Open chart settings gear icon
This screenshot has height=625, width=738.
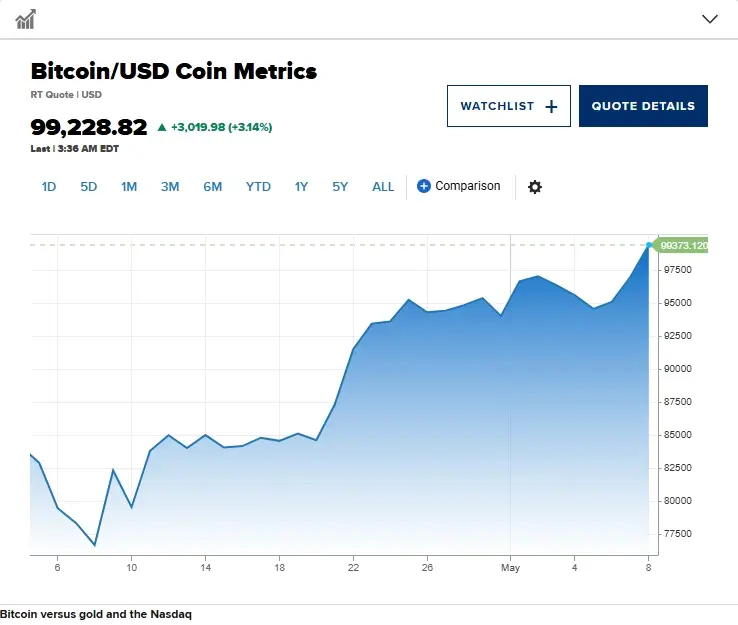tap(535, 187)
